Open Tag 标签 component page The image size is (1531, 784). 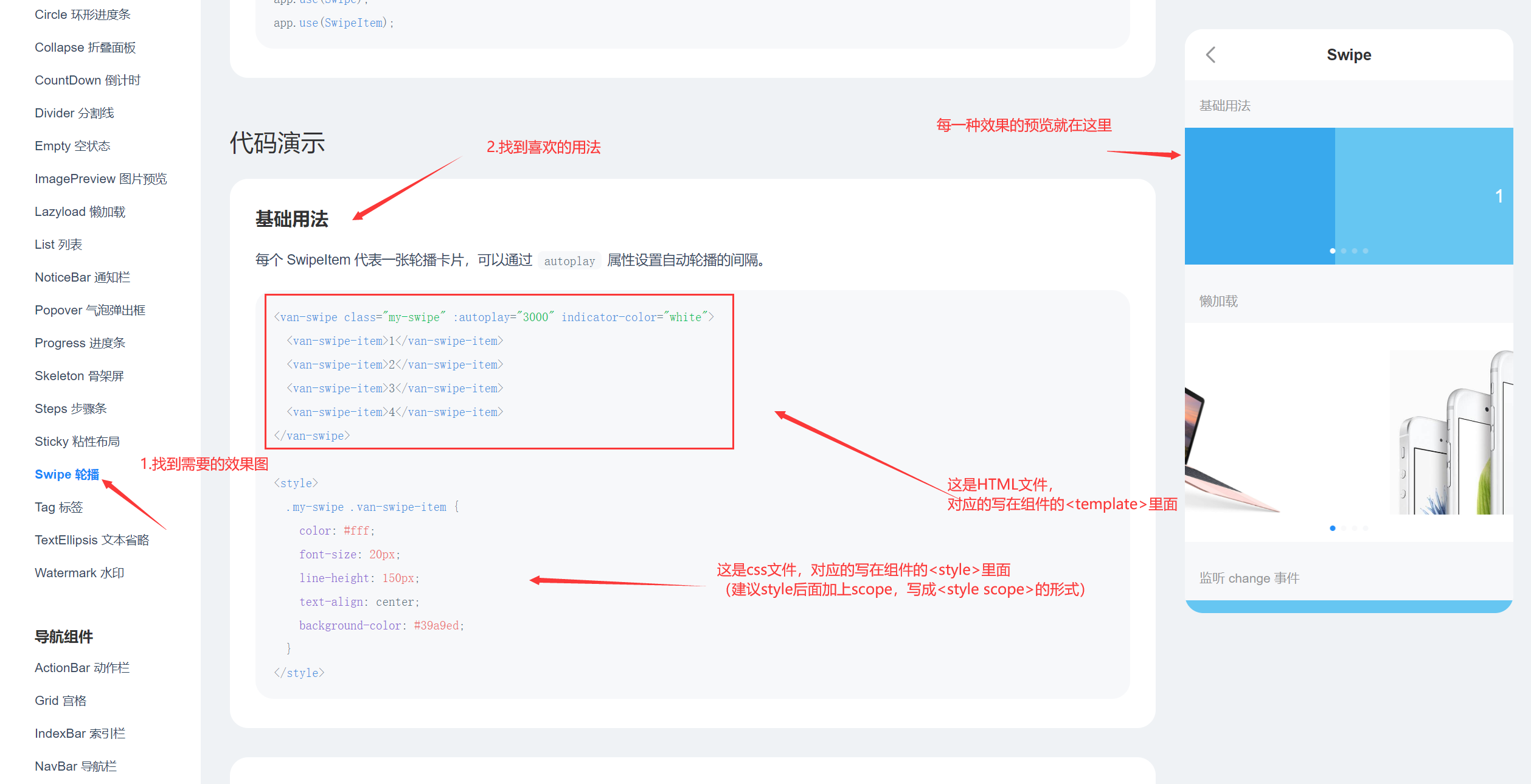(x=58, y=507)
